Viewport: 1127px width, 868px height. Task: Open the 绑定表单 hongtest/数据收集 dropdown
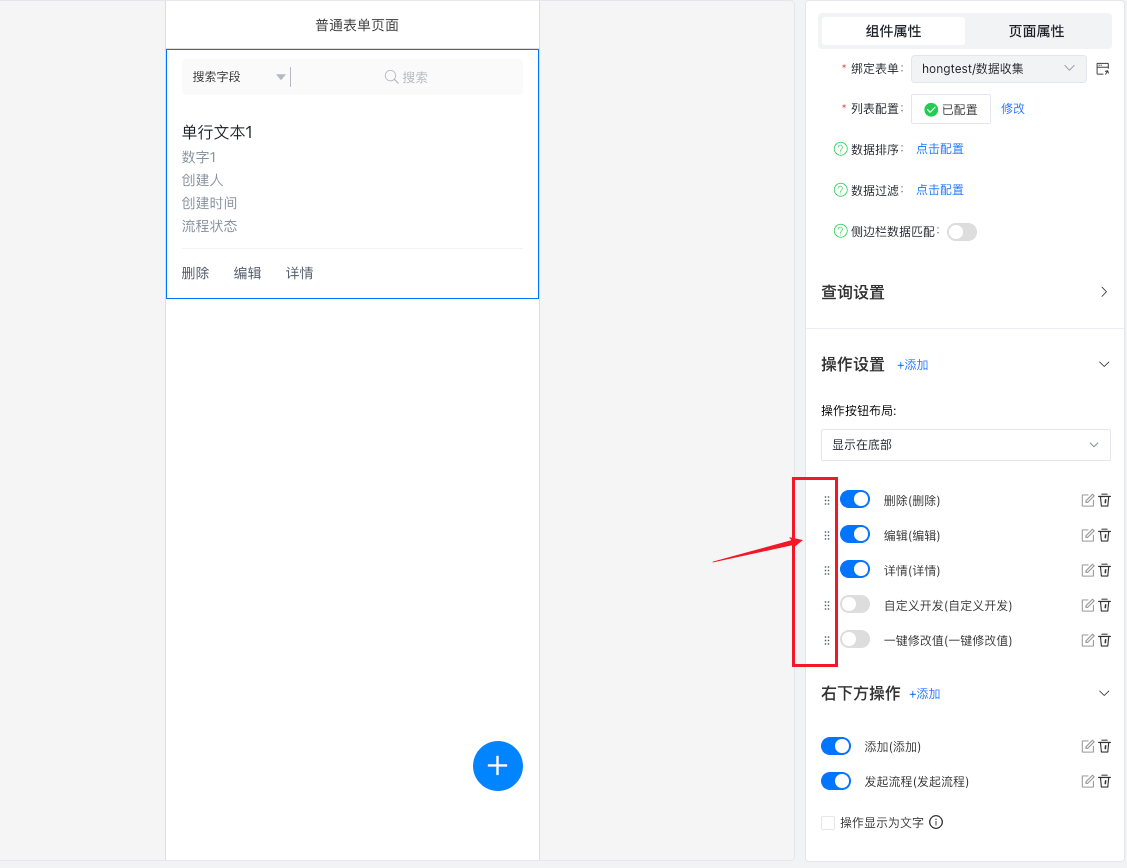pos(998,69)
